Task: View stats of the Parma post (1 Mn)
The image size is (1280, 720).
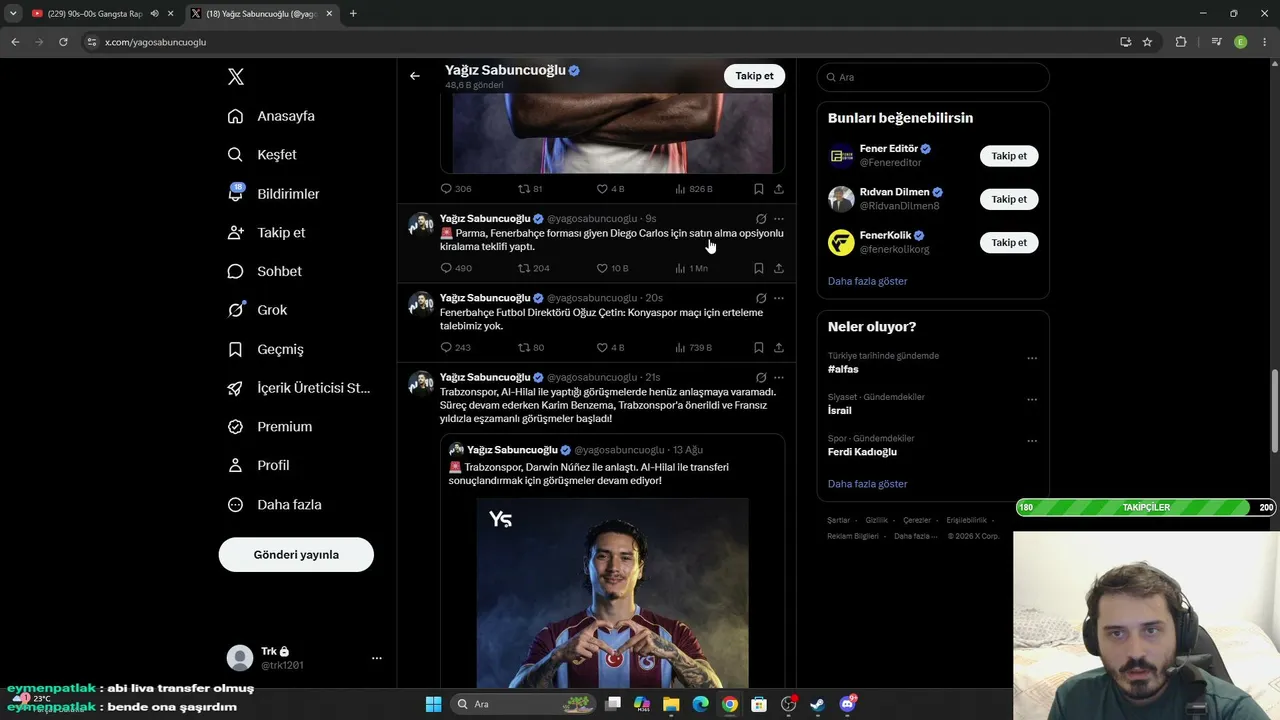Action: coord(691,268)
